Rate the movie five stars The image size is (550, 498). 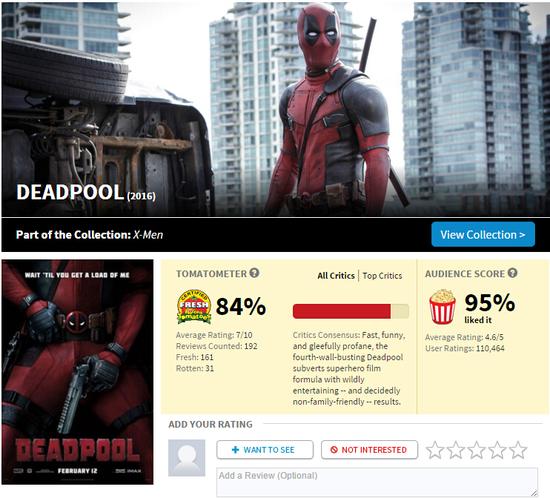click(x=518, y=450)
